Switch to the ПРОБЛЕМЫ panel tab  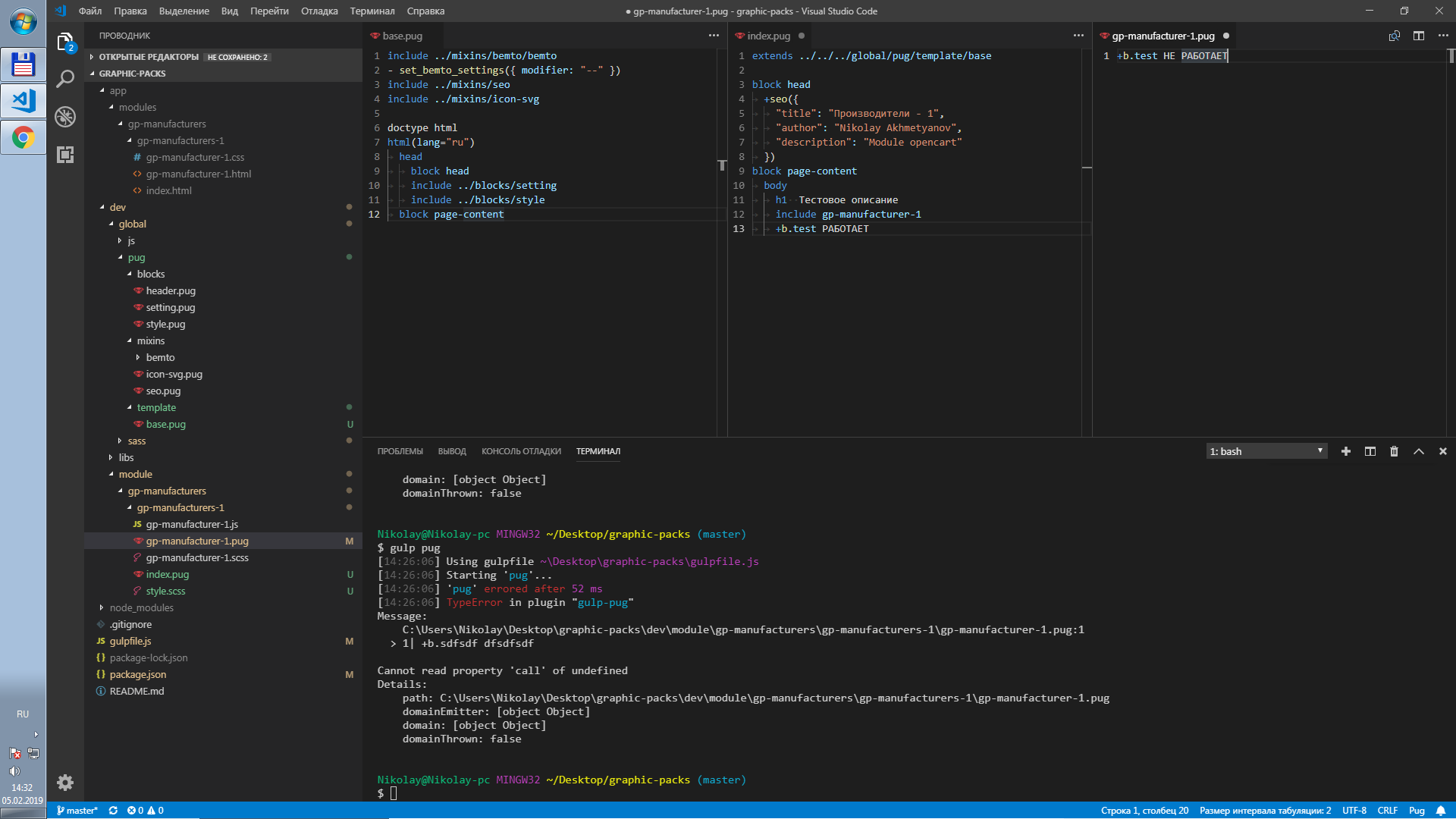400,451
